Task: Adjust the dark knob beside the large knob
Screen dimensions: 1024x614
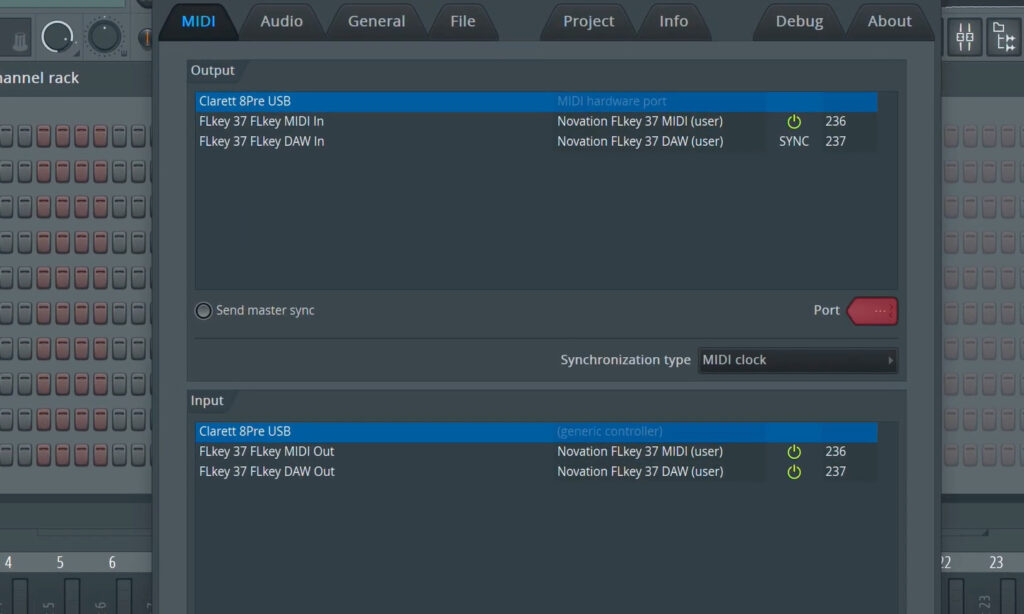Action: [x=104, y=37]
